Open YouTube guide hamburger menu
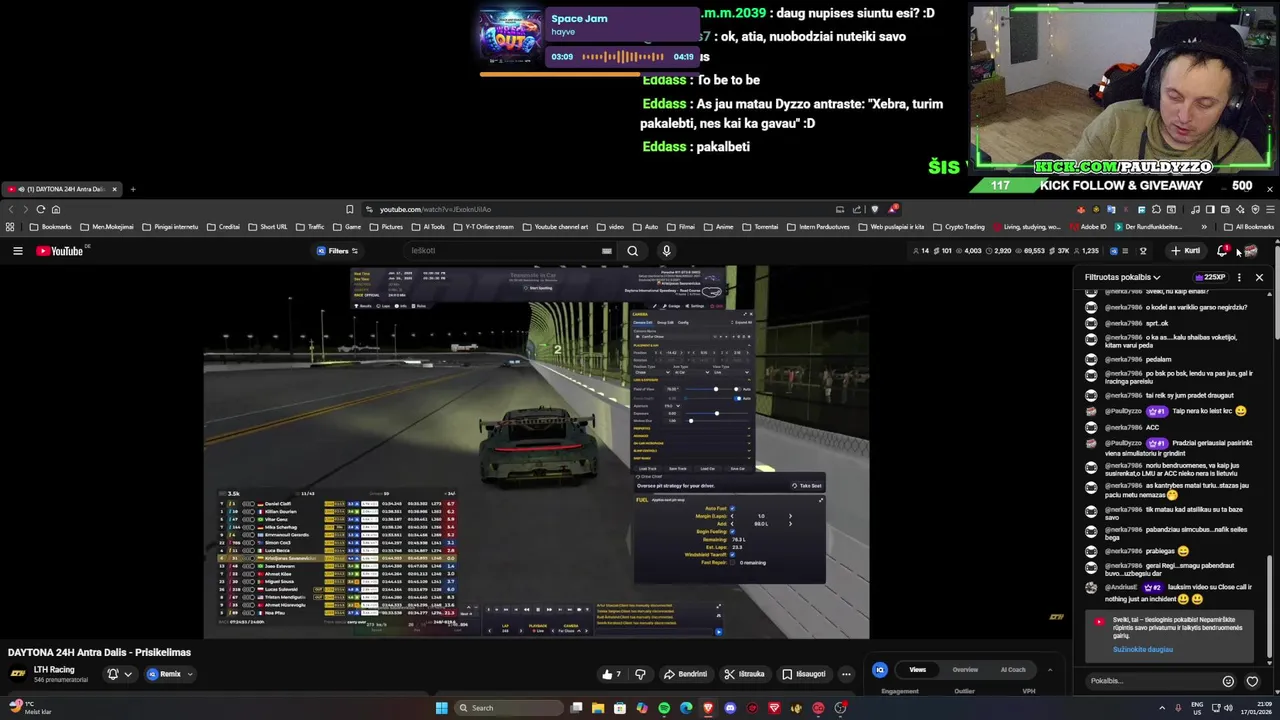 pyautogui.click(x=17, y=251)
